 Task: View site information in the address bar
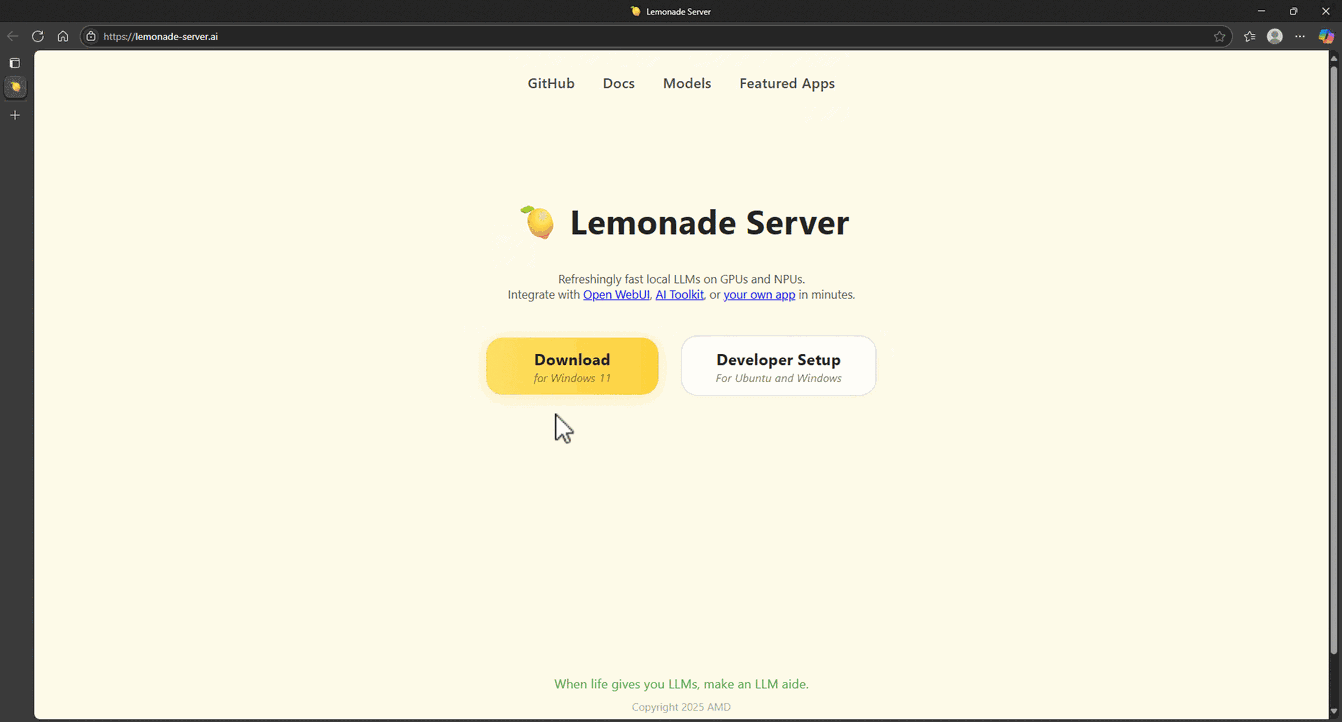point(90,36)
